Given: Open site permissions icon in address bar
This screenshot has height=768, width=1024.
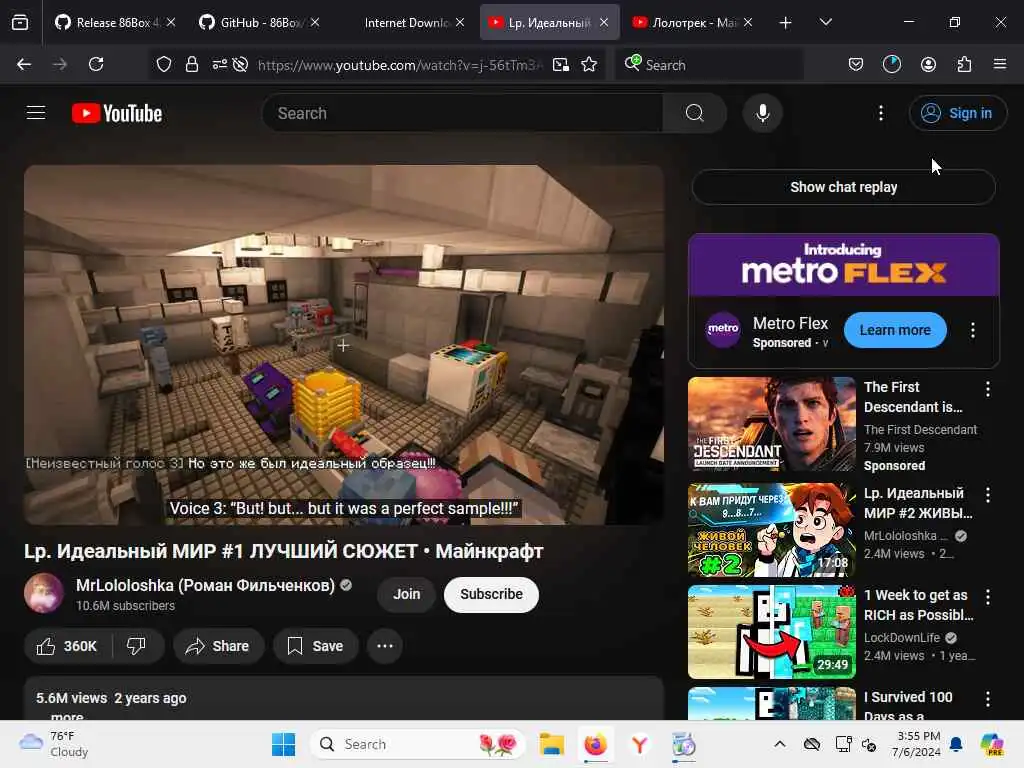Looking at the screenshot, I should 219,64.
